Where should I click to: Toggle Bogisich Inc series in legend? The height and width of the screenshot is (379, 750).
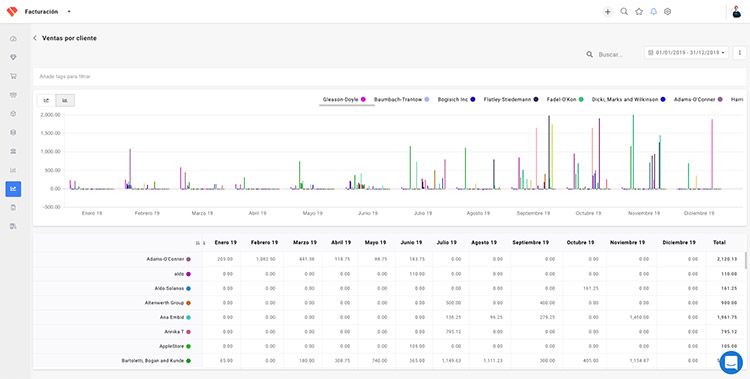tap(456, 100)
